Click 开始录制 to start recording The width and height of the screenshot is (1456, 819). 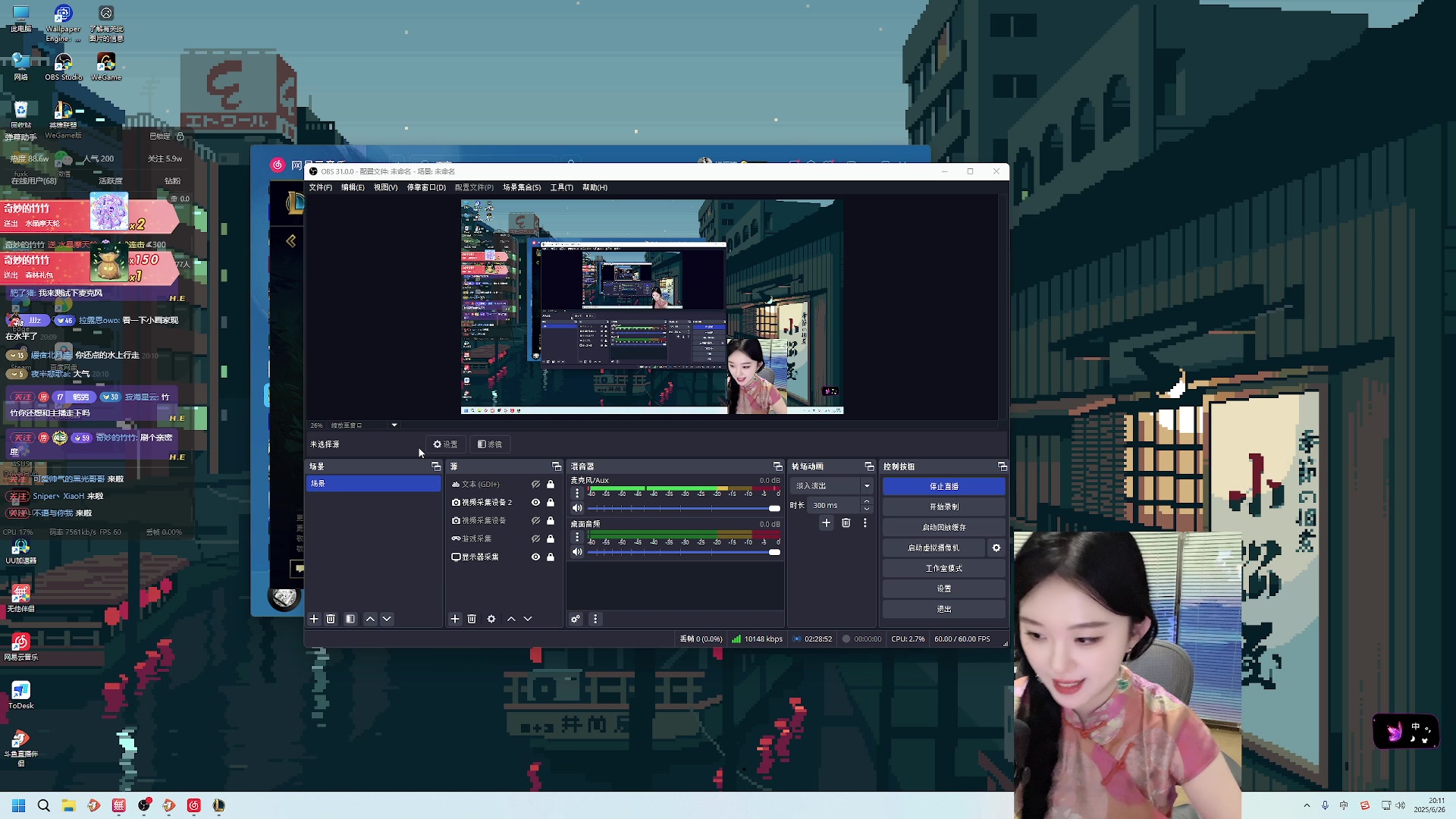tap(944, 507)
